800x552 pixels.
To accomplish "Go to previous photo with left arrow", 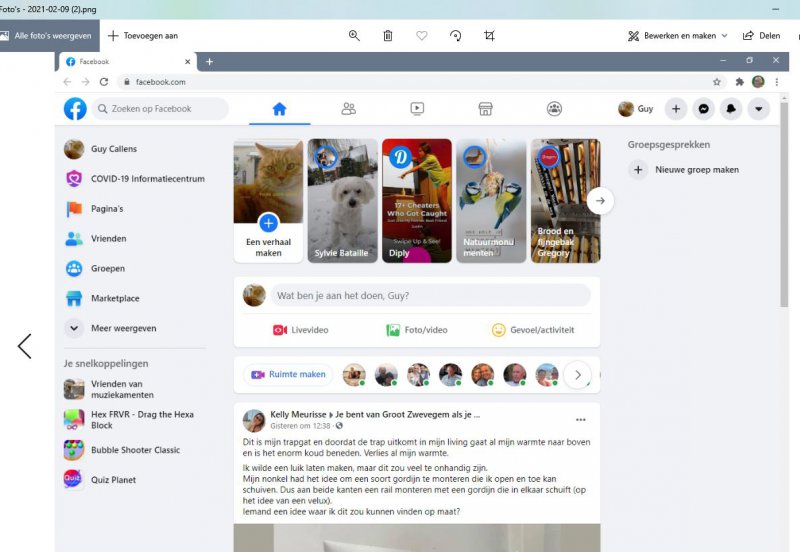I will click(x=25, y=346).
